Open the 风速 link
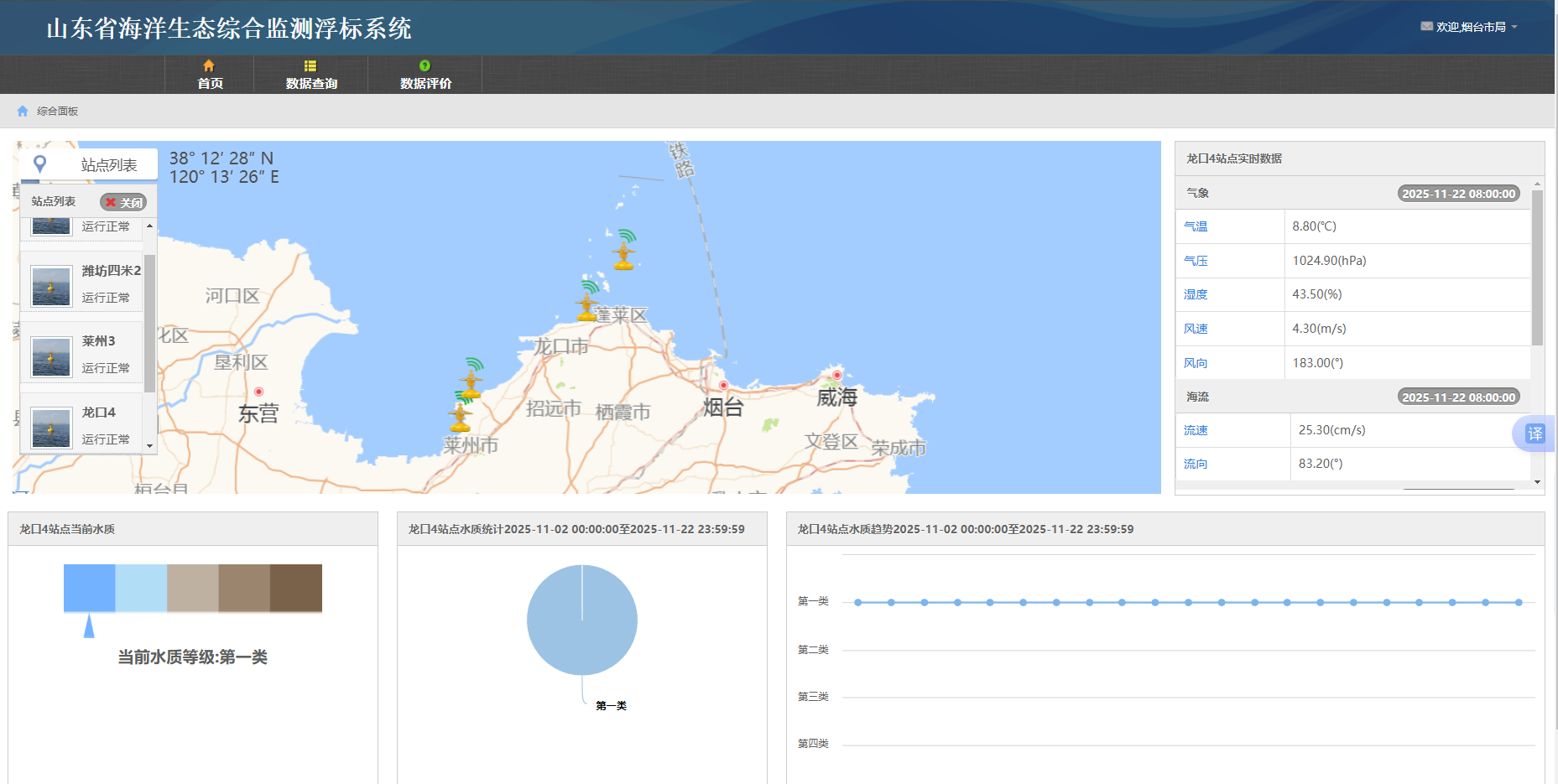 [x=1196, y=329]
